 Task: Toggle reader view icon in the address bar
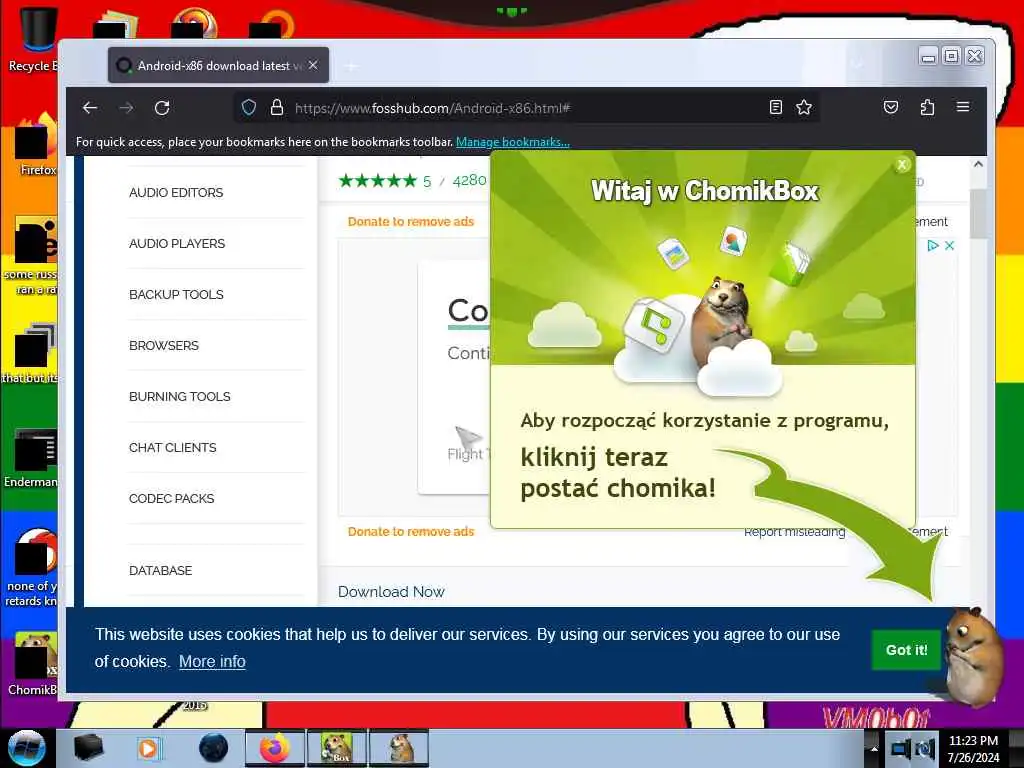[775, 107]
